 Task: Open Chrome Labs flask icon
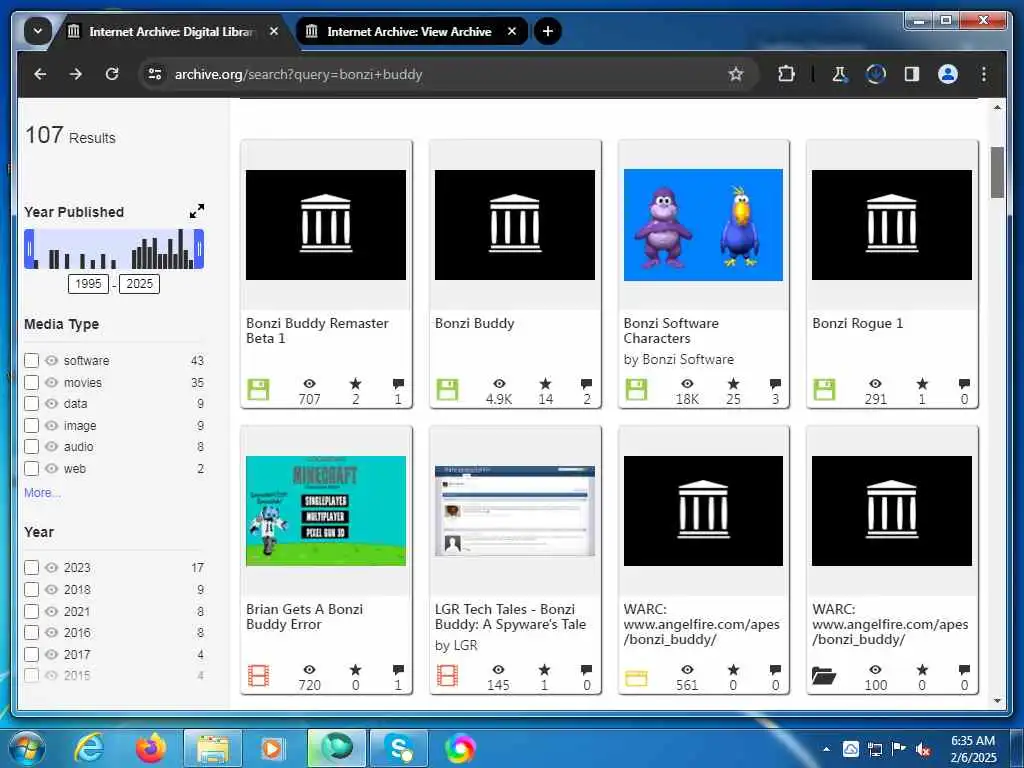pos(840,74)
